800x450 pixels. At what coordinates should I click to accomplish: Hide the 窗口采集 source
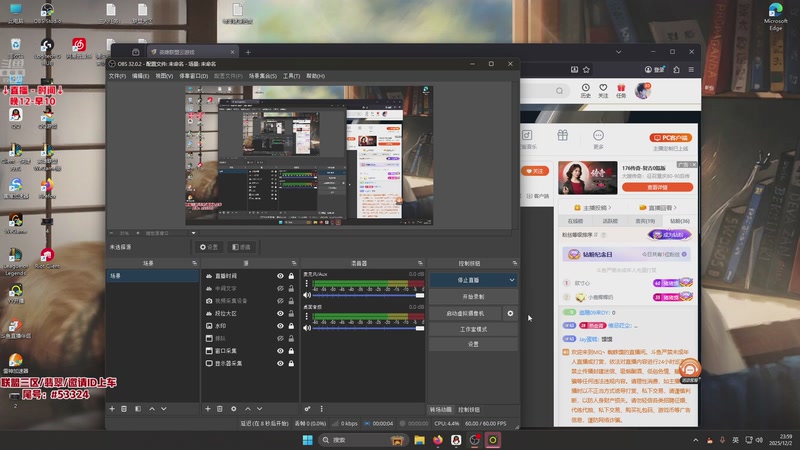[280, 351]
